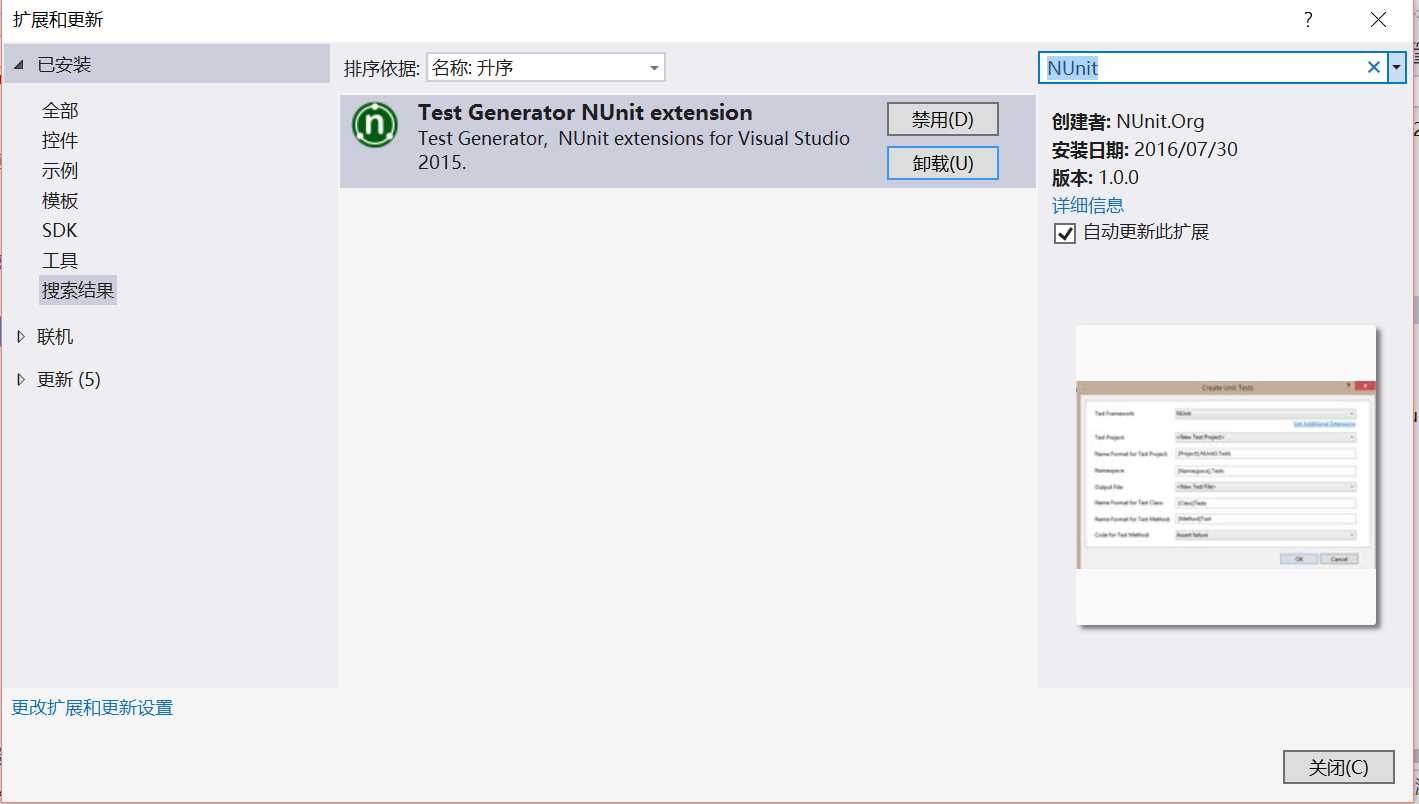Screen dimensions: 1419x804
Task: Click the Create Unit Tests preview thumbnail
Action: click(1226, 475)
